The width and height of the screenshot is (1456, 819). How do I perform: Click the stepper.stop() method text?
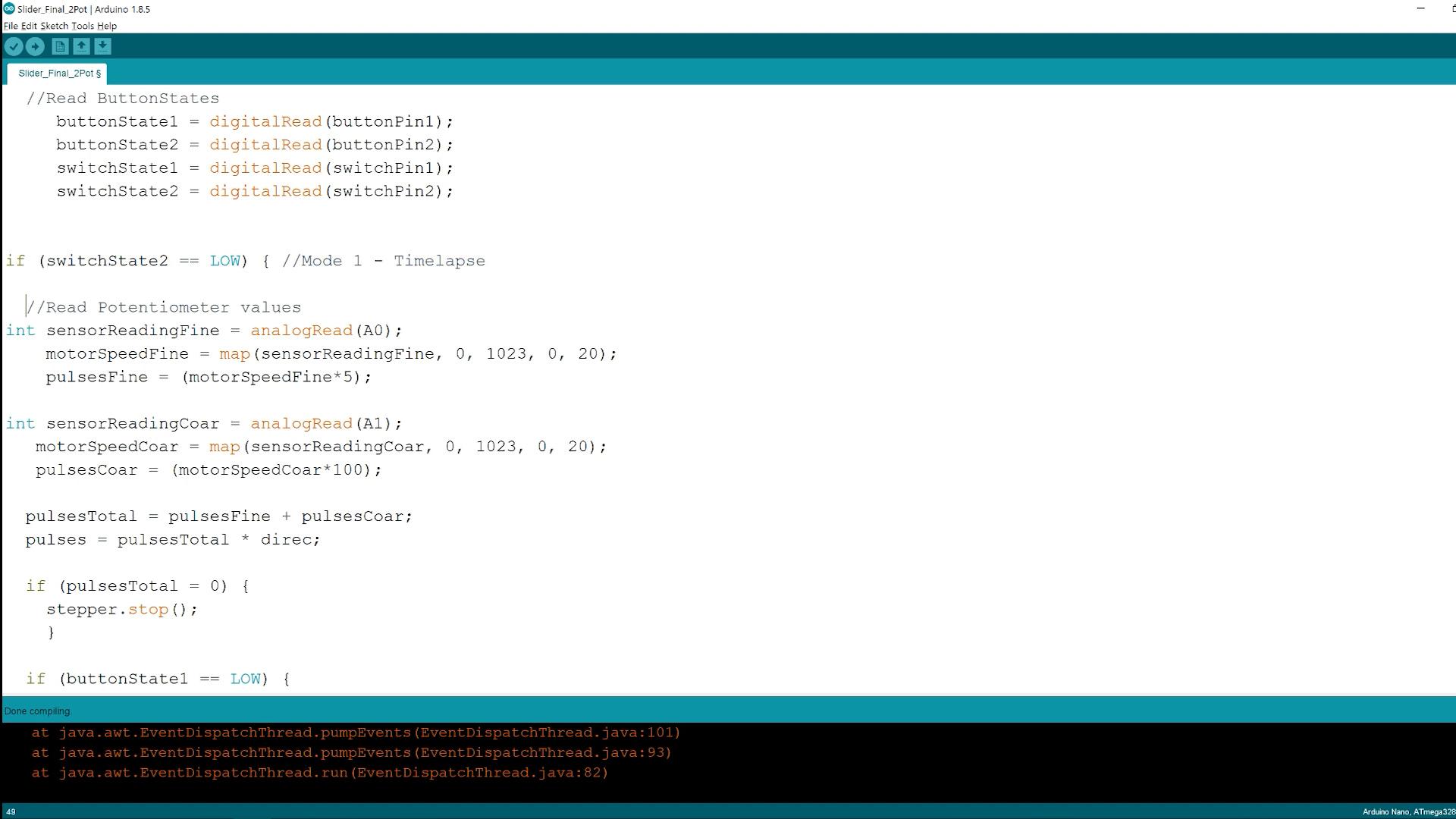121,609
